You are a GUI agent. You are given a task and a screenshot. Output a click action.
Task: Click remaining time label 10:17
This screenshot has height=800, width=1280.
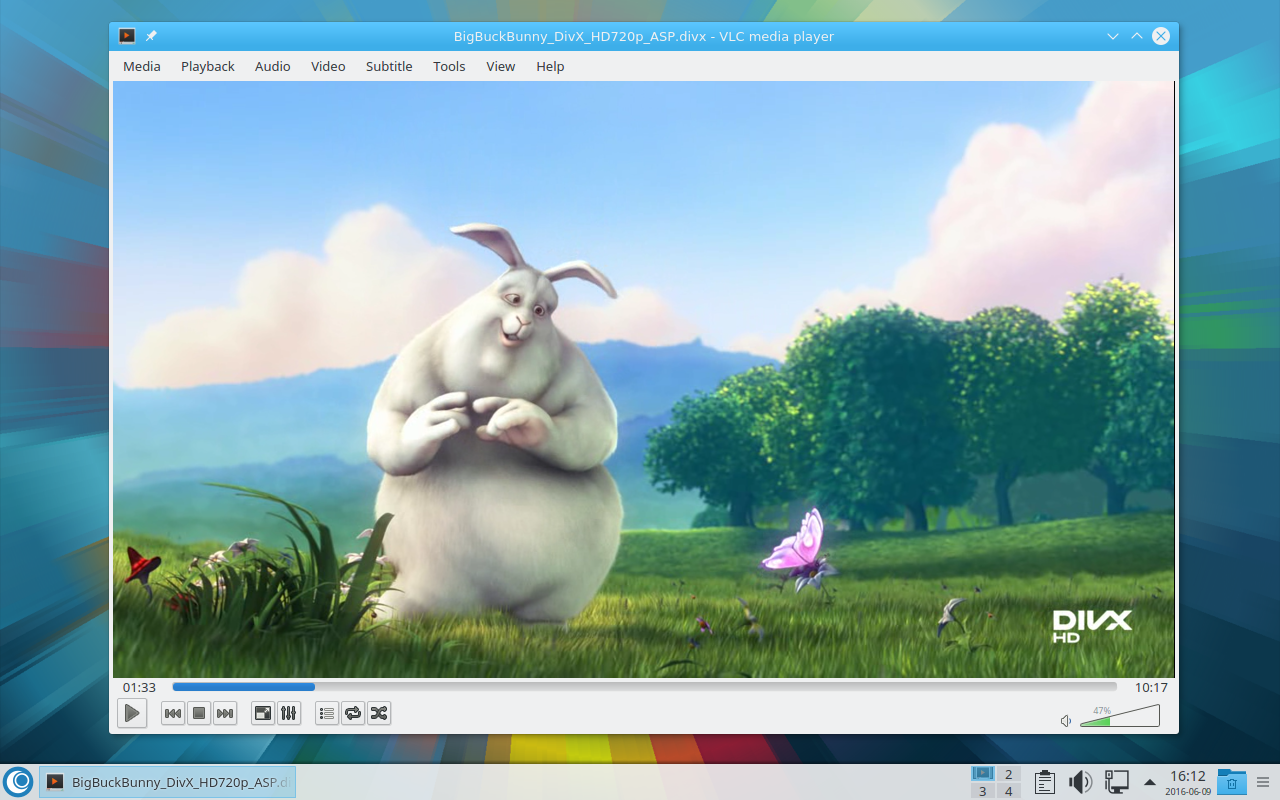pyautogui.click(x=1150, y=687)
